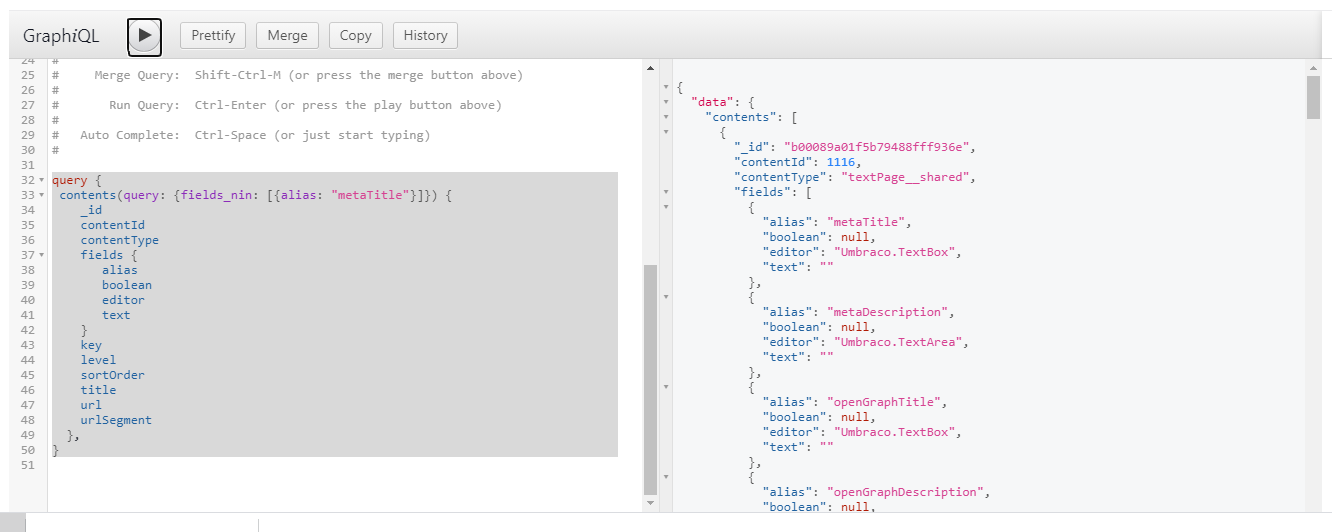
Task: Click the query editor vertical scrollbar thumb
Action: [x=651, y=380]
